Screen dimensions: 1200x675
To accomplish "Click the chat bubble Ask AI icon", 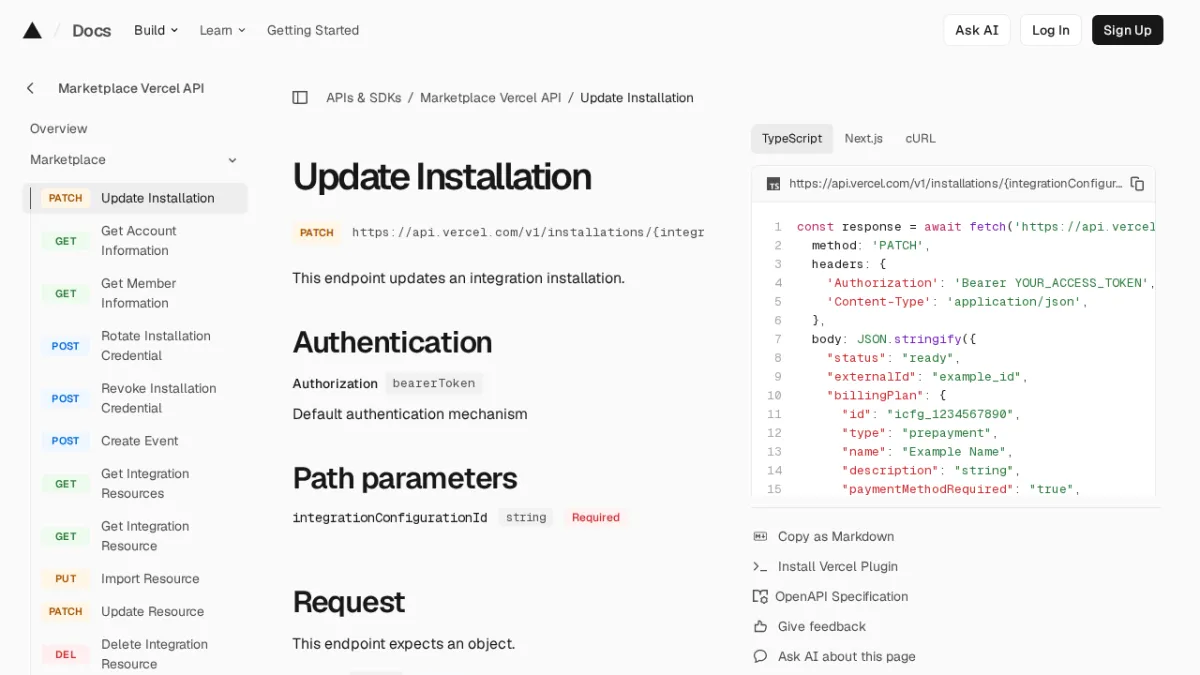I will (760, 656).
